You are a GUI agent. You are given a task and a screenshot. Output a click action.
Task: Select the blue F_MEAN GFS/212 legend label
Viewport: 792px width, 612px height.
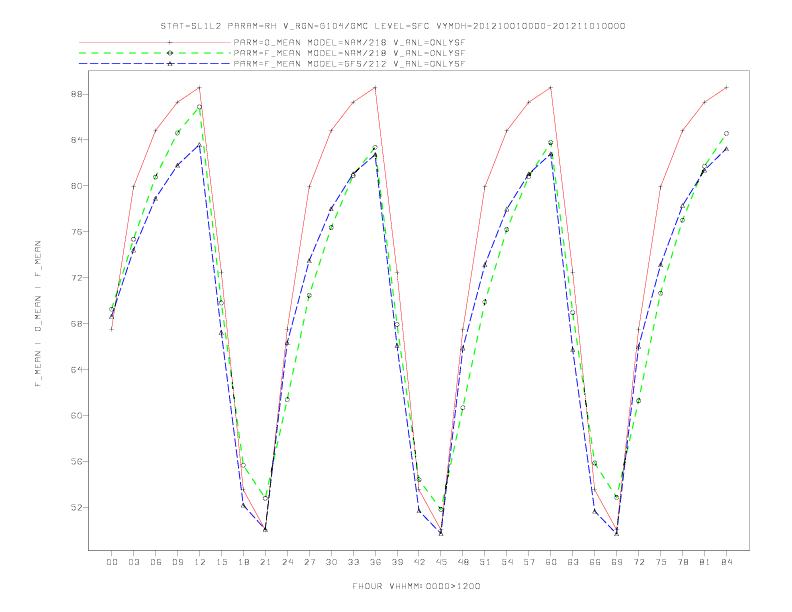349,64
